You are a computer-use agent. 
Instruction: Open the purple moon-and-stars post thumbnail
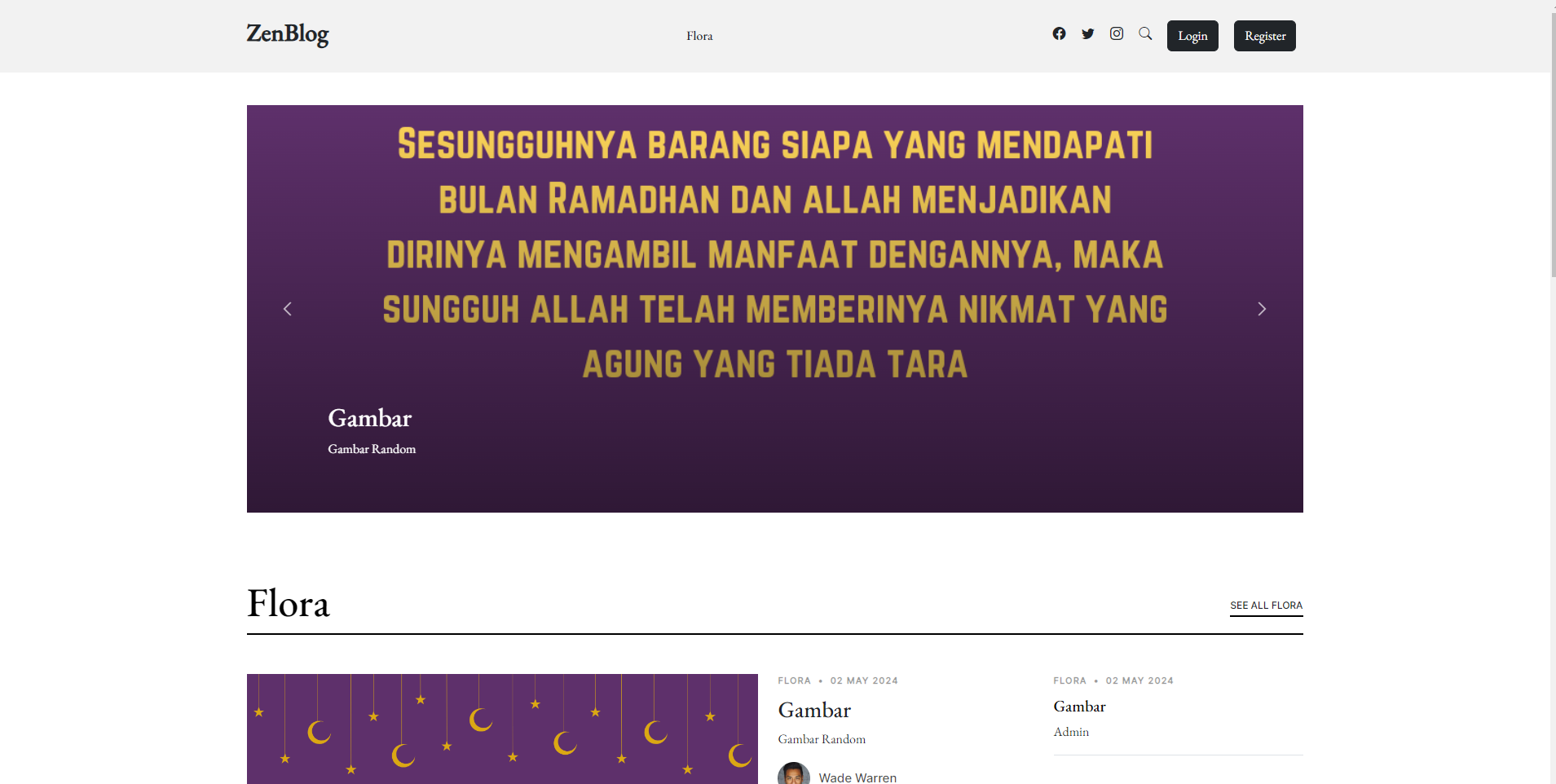coord(502,729)
